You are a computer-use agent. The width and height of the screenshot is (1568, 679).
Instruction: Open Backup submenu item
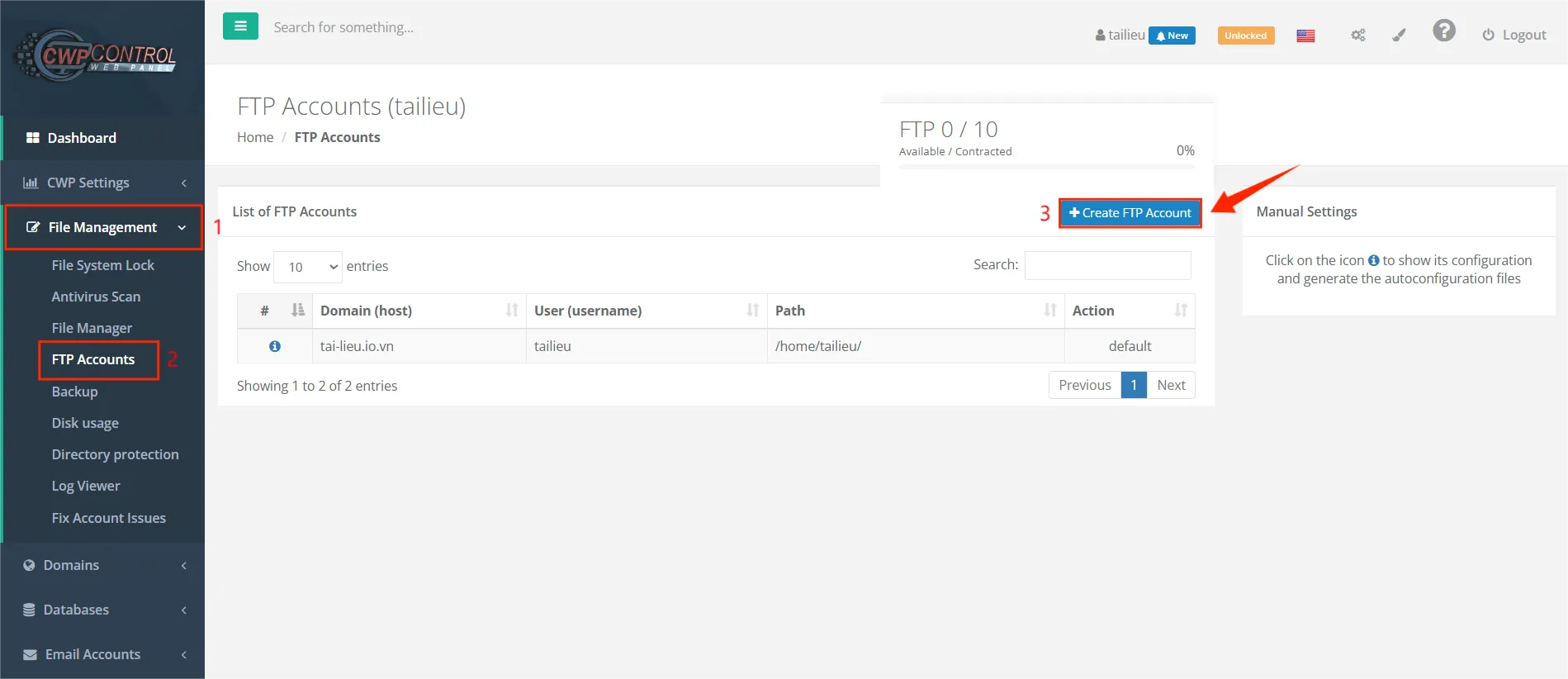[74, 392]
